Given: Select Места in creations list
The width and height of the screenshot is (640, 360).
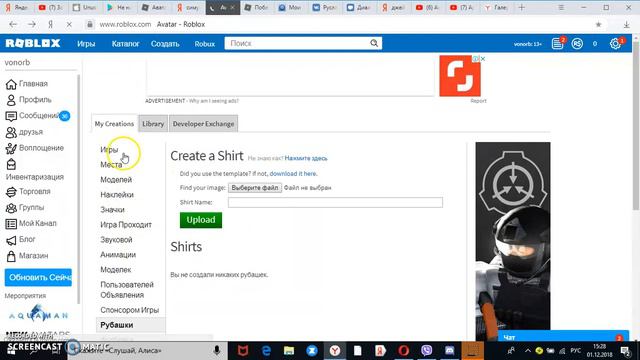Looking at the screenshot, I should coord(111,164).
